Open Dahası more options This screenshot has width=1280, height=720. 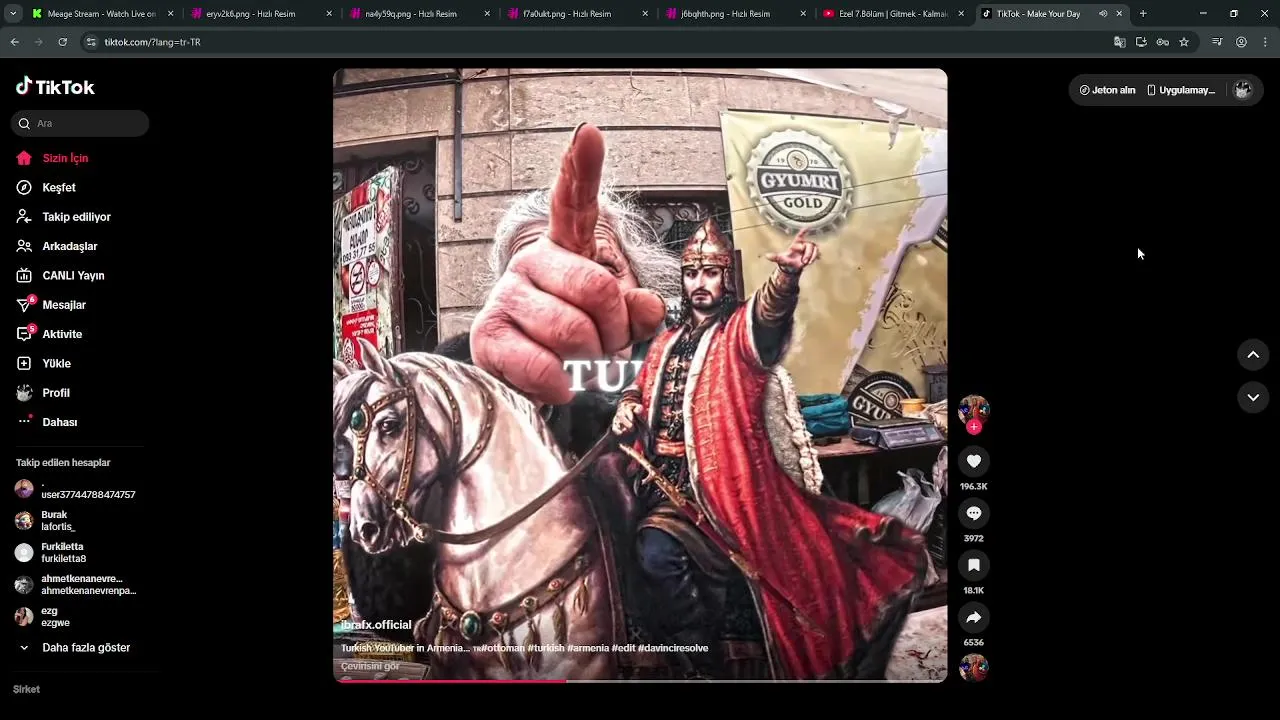(x=59, y=422)
